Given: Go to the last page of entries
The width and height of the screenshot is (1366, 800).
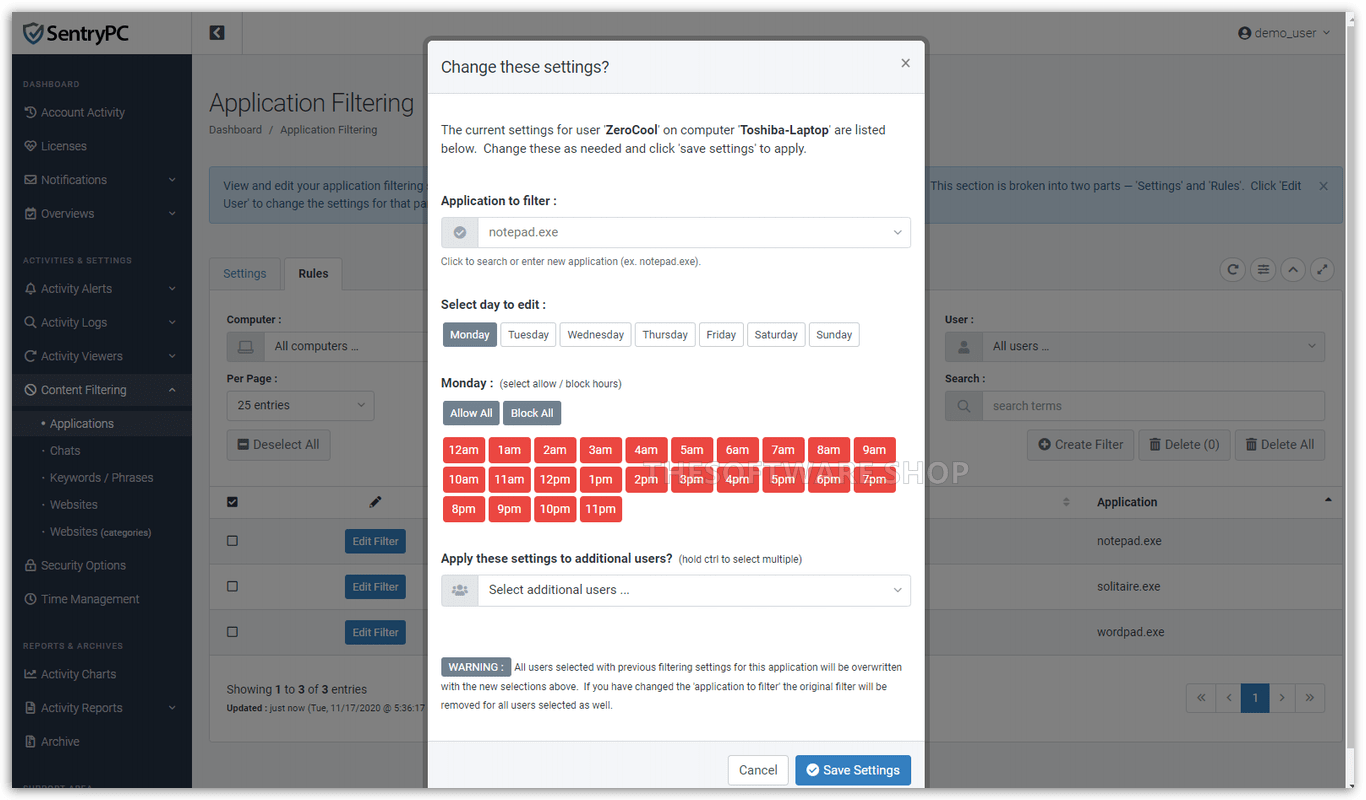Looking at the screenshot, I should tap(1309, 698).
